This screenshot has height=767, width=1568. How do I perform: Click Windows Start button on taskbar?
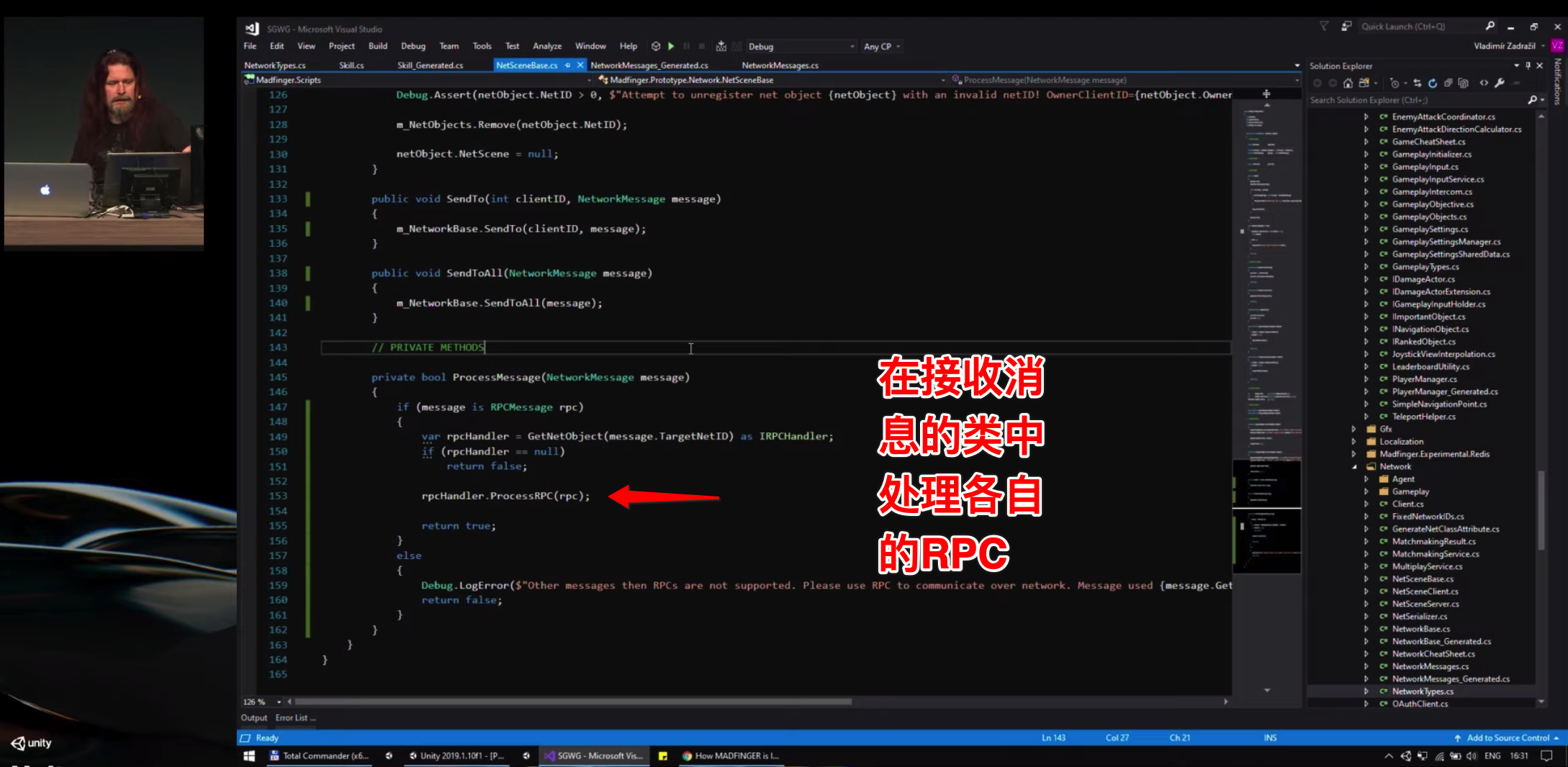click(249, 755)
